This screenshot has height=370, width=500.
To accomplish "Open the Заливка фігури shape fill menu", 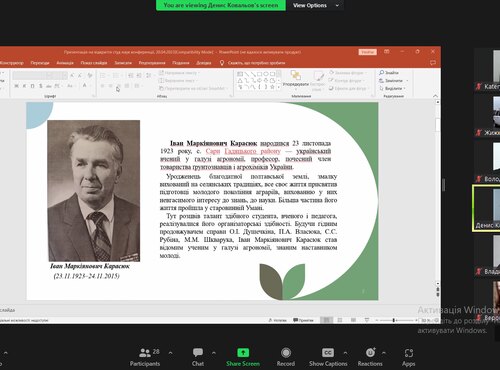I will (348, 73).
